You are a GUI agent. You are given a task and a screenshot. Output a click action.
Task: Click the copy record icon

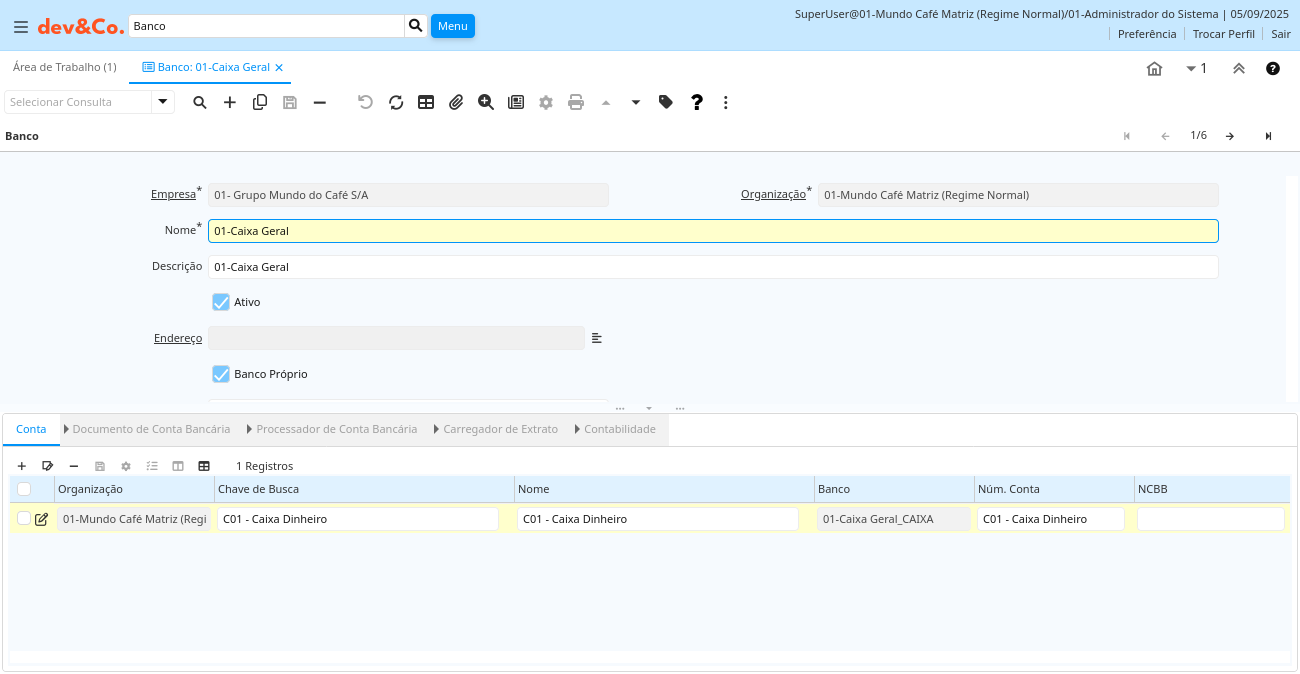[260, 102]
